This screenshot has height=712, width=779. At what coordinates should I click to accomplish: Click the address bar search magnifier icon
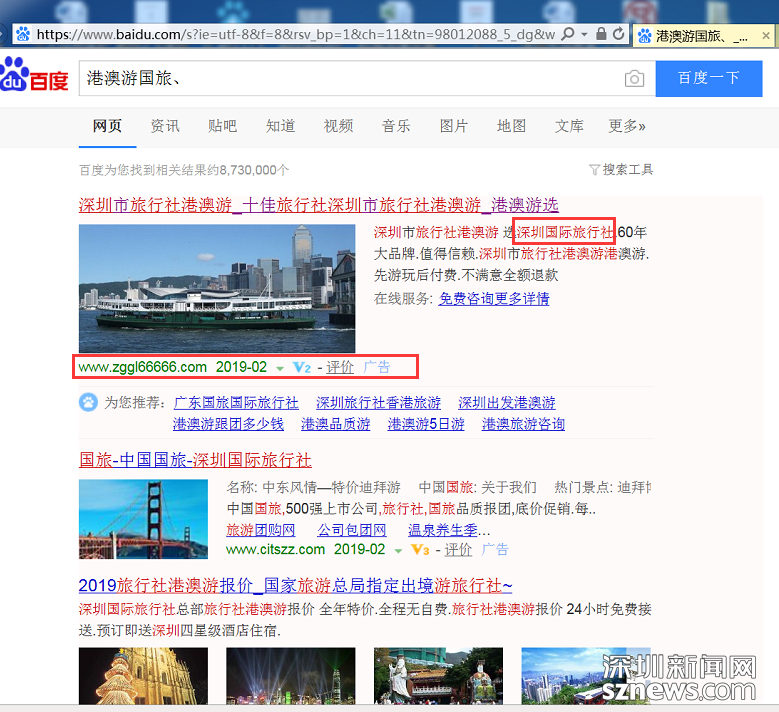coord(568,34)
